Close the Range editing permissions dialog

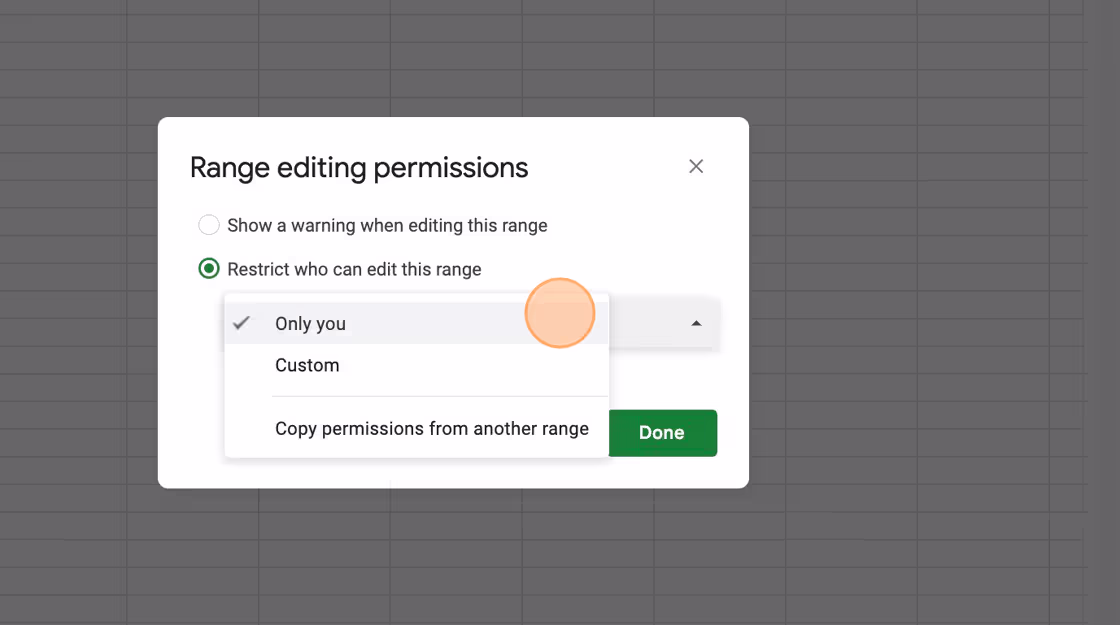click(x=696, y=166)
